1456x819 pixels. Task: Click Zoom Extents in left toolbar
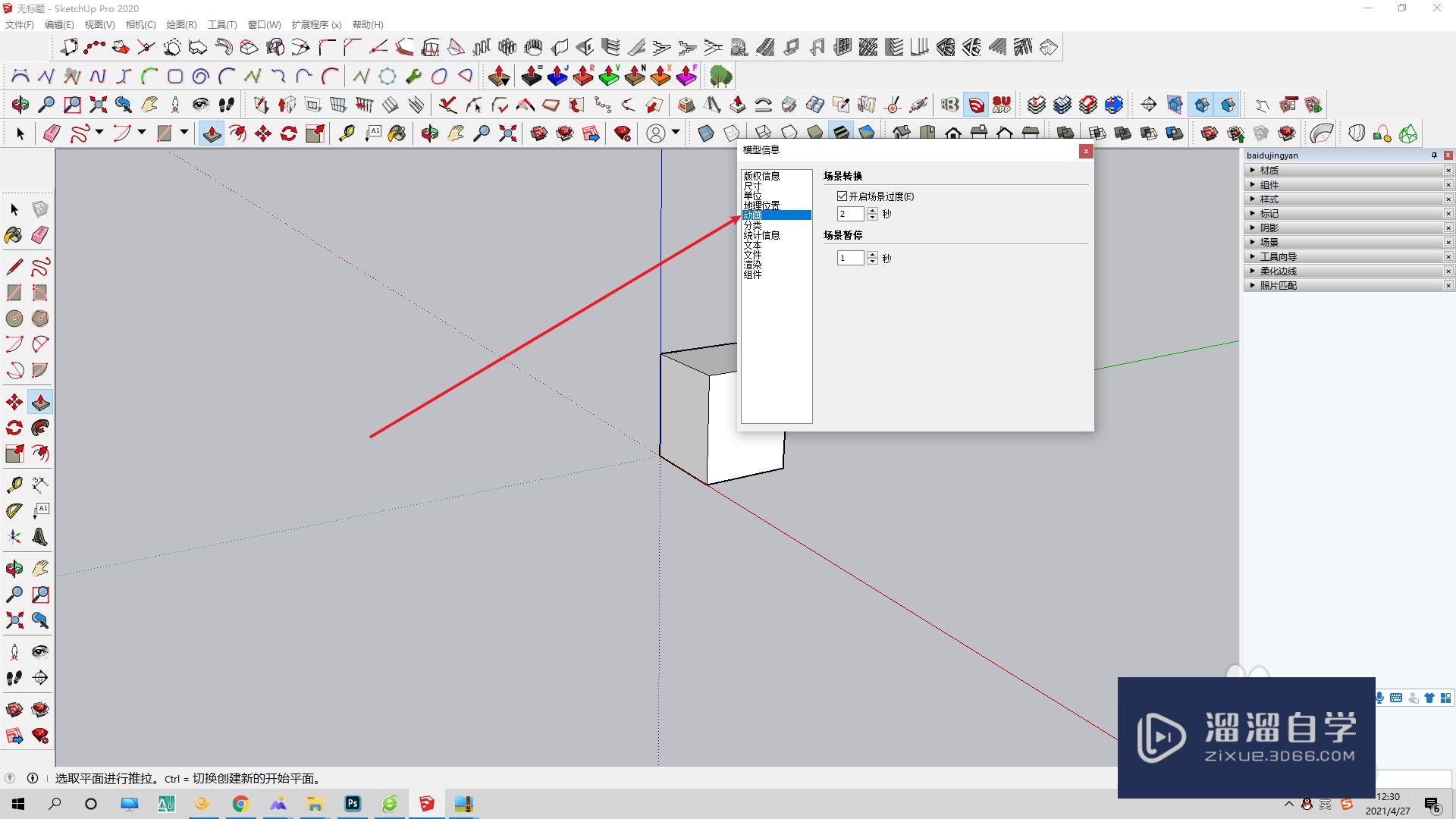pyautogui.click(x=14, y=620)
